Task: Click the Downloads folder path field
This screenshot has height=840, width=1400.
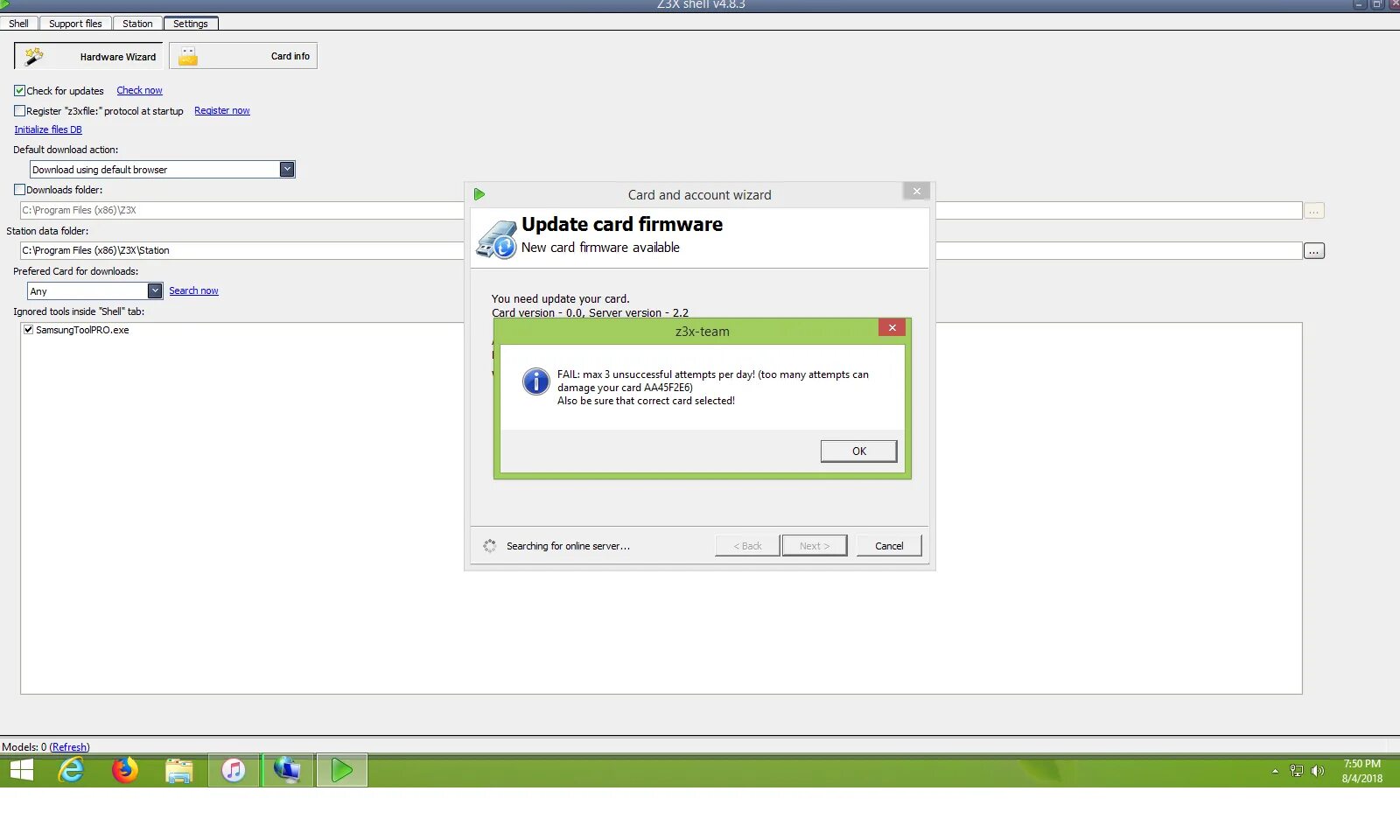Action: pyautogui.click(x=661, y=210)
